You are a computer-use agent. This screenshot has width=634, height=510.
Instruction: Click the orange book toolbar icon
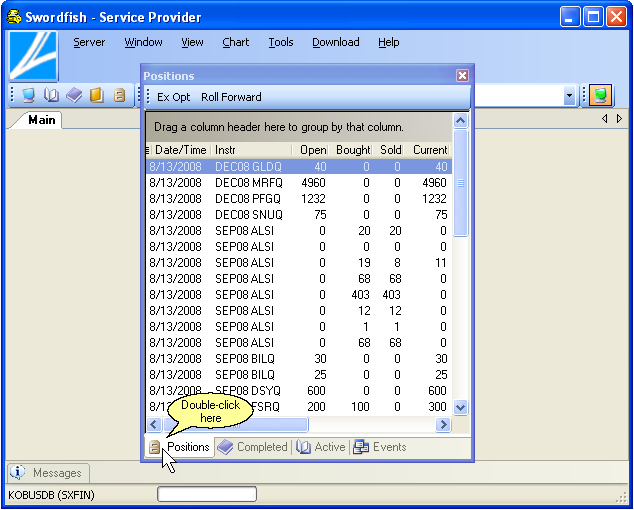[x=97, y=95]
